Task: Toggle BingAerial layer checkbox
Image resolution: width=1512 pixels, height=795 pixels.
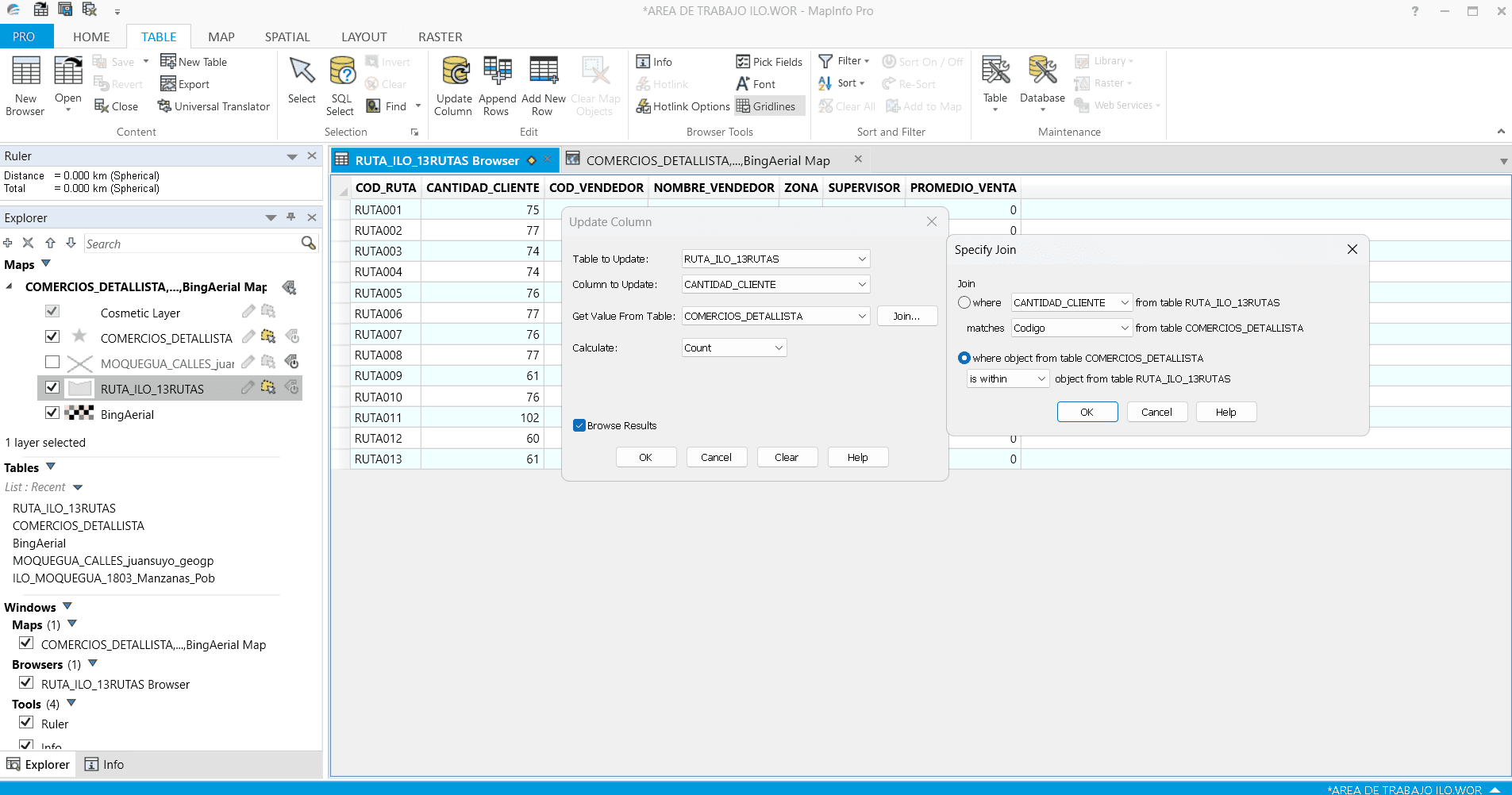Action: (x=52, y=413)
